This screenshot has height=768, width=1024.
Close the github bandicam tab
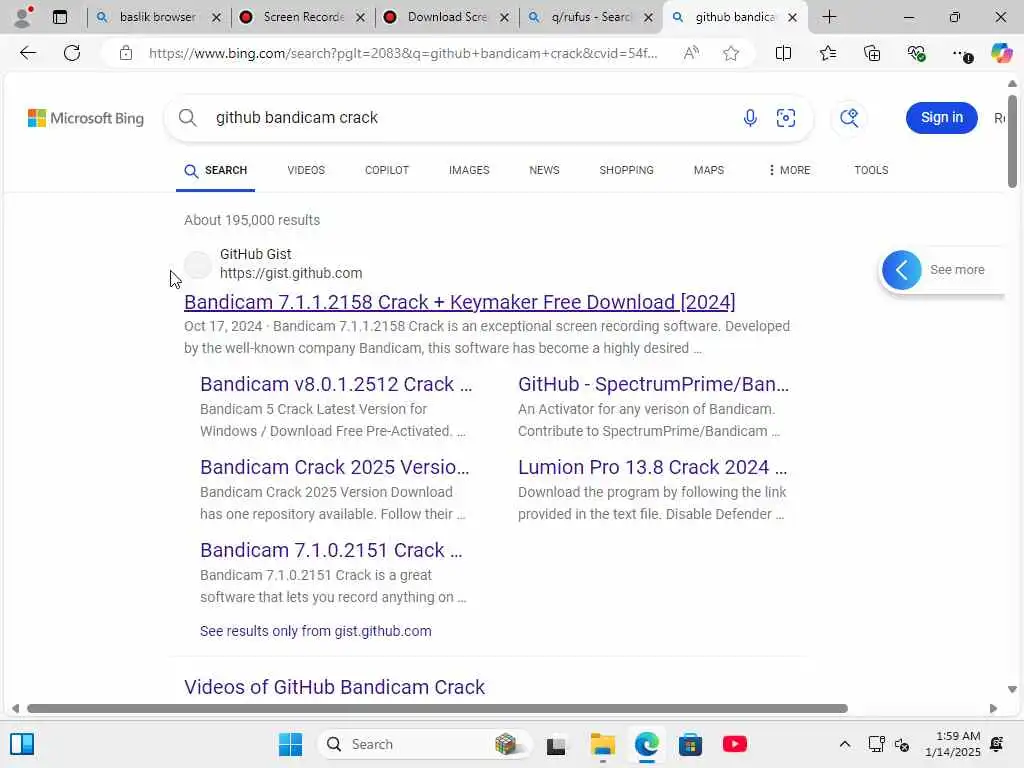(x=792, y=18)
